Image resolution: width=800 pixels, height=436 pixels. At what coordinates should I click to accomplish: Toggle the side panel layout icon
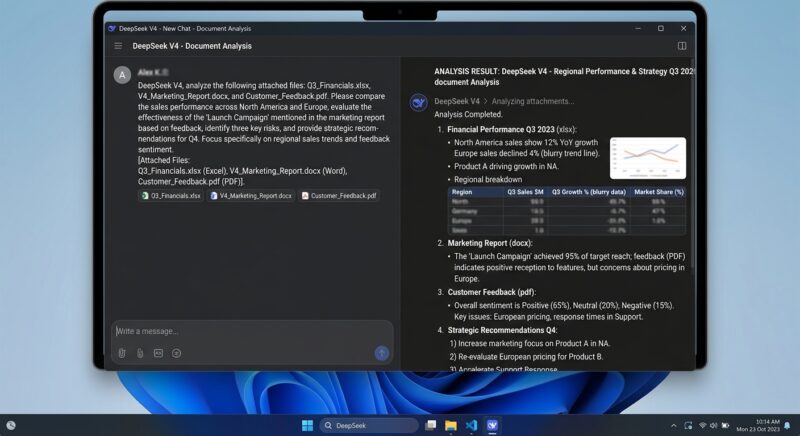tap(682, 46)
